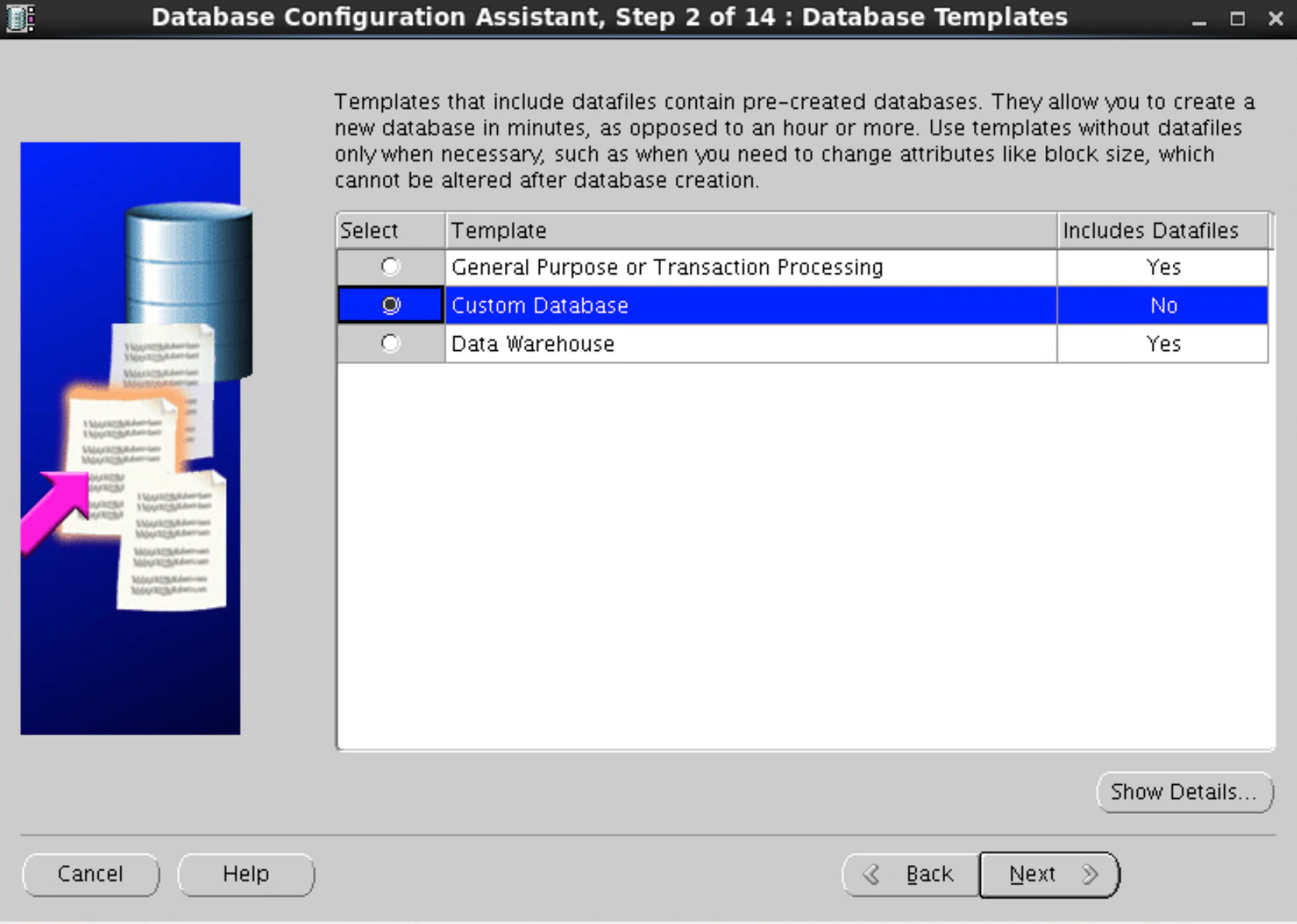Click the Select column header

click(391, 231)
